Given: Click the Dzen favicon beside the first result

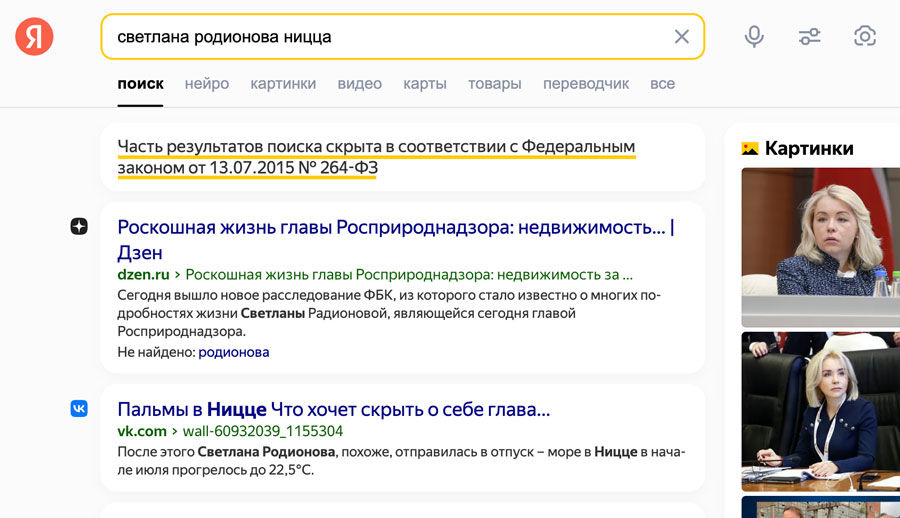Looking at the screenshot, I should (x=79, y=226).
